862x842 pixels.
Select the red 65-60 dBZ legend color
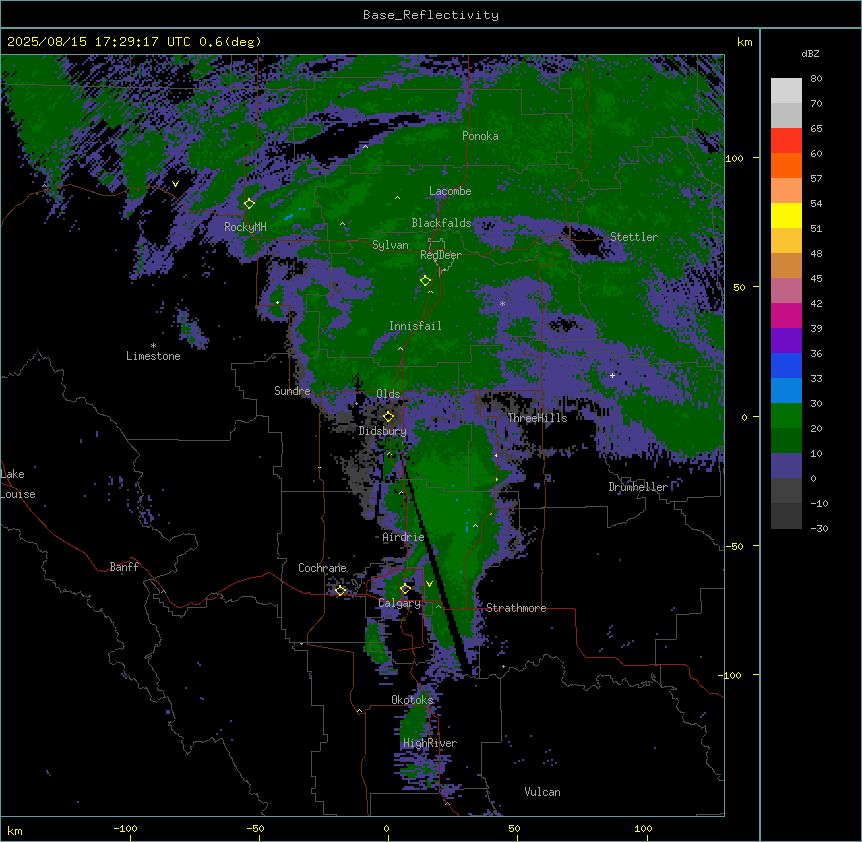(x=786, y=140)
